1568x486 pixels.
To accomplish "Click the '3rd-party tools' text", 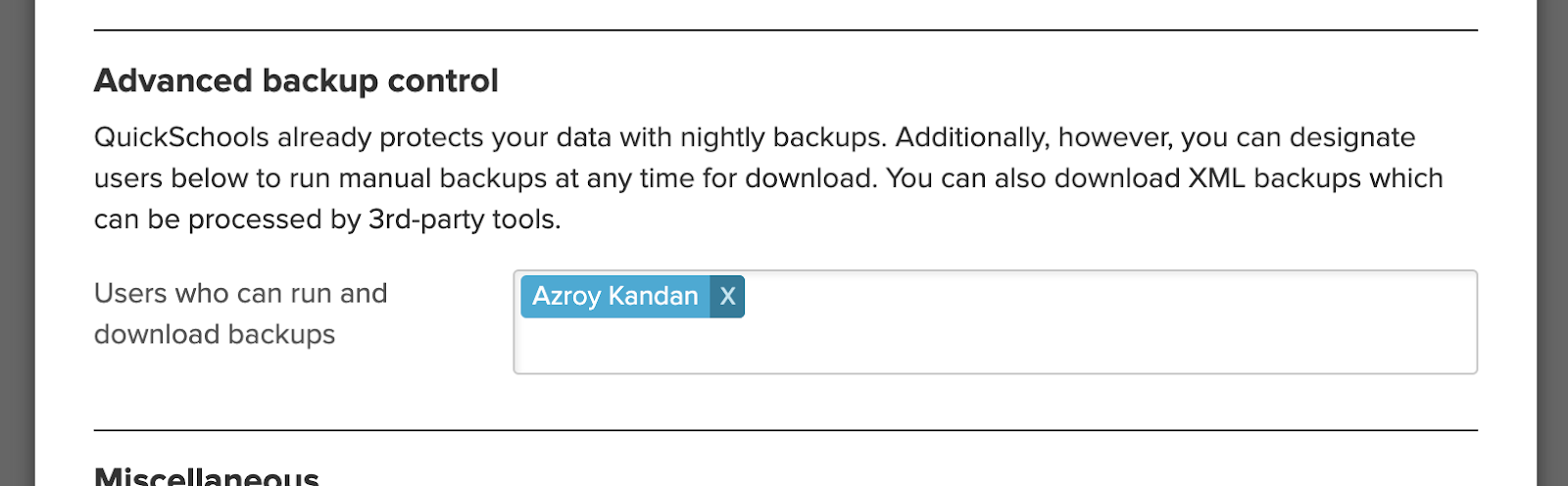I will (464, 219).
